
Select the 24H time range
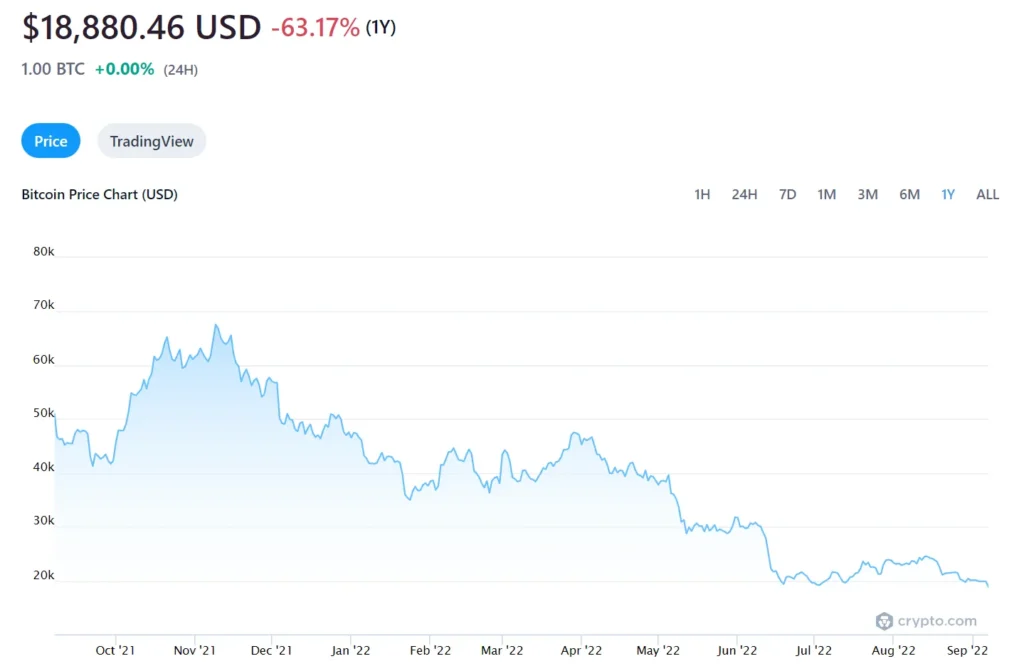click(x=744, y=194)
